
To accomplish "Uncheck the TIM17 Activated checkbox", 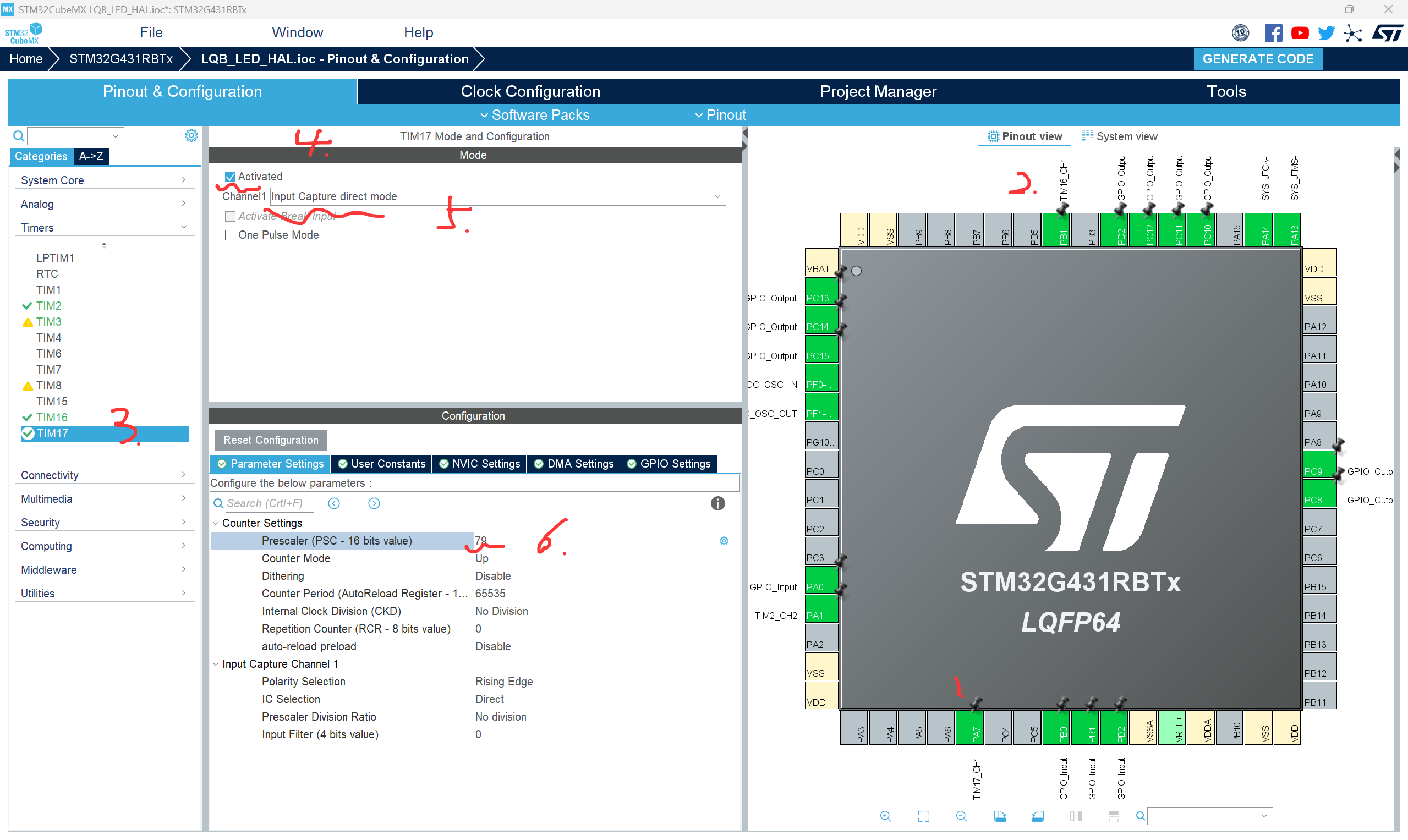I will [230, 177].
